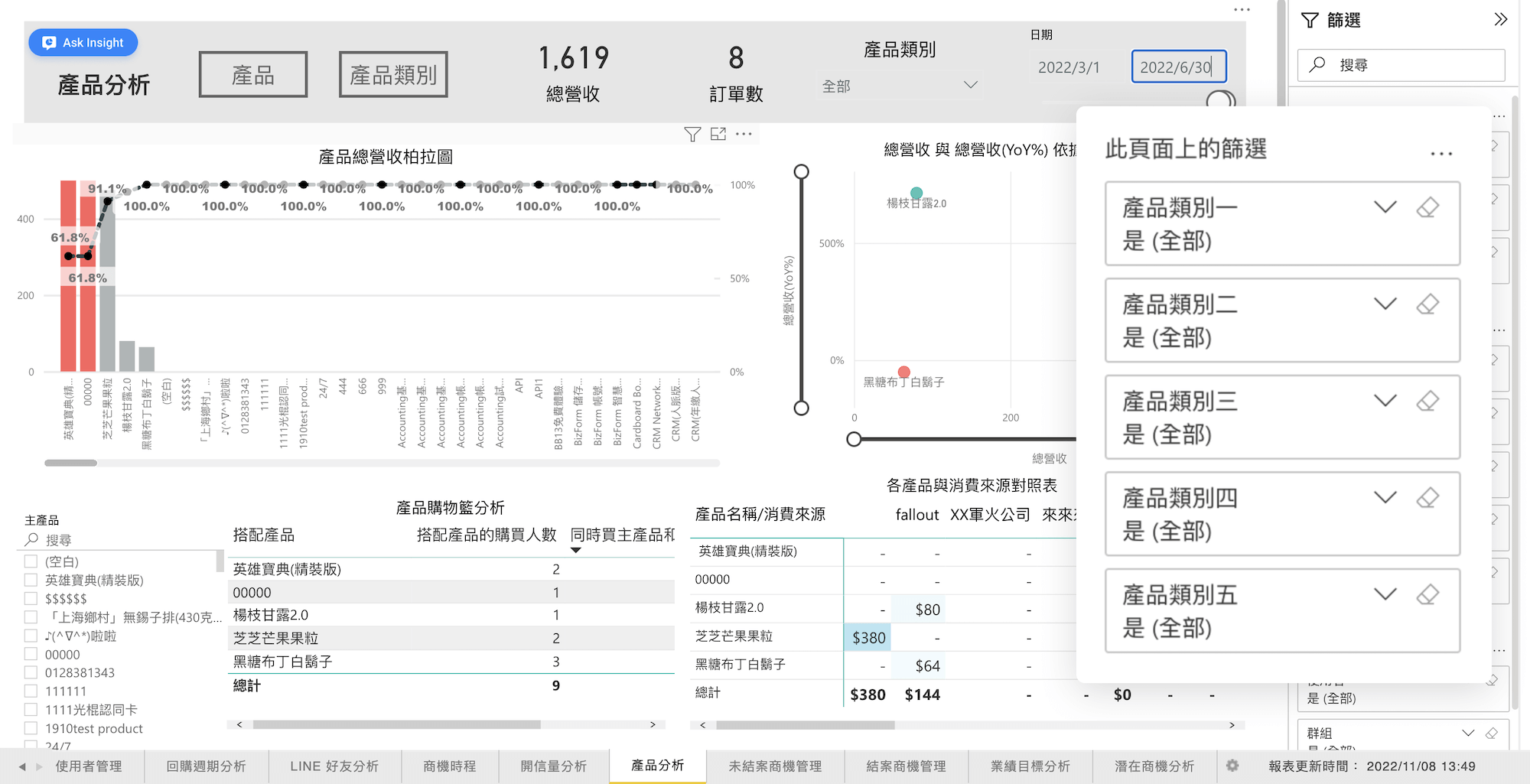This screenshot has width=1530, height=784.
Task: Open the settings gear beside page tabs
Action: [x=1232, y=766]
